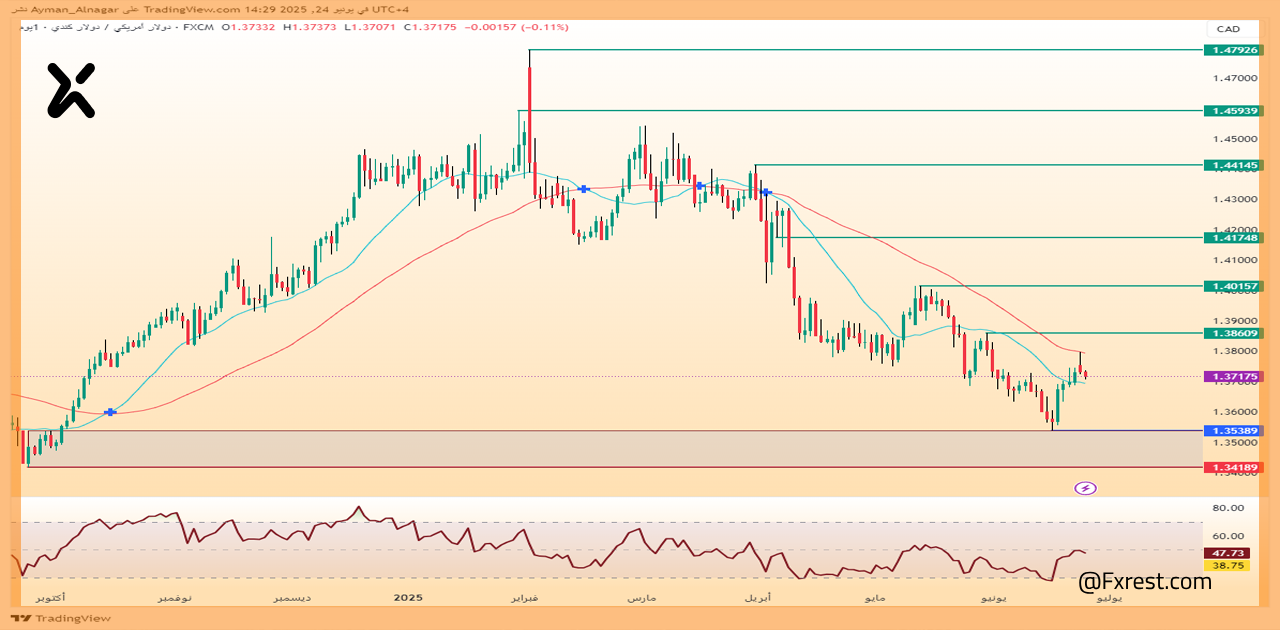Click the TradingView logo at the bottom left

pos(63,618)
